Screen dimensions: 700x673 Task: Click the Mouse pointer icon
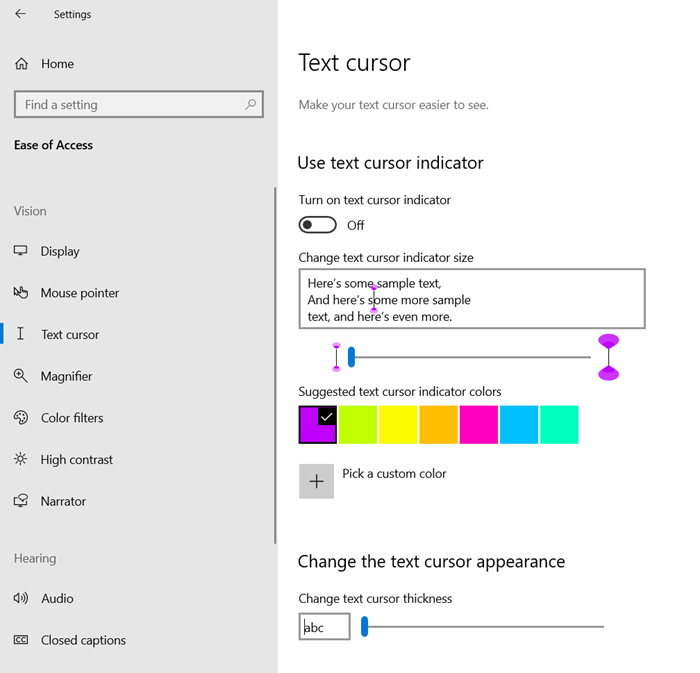pos(21,293)
